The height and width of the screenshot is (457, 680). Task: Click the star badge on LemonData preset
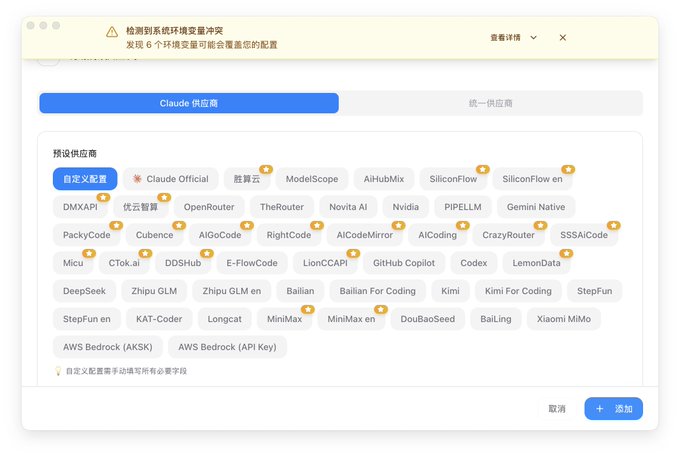click(566, 253)
